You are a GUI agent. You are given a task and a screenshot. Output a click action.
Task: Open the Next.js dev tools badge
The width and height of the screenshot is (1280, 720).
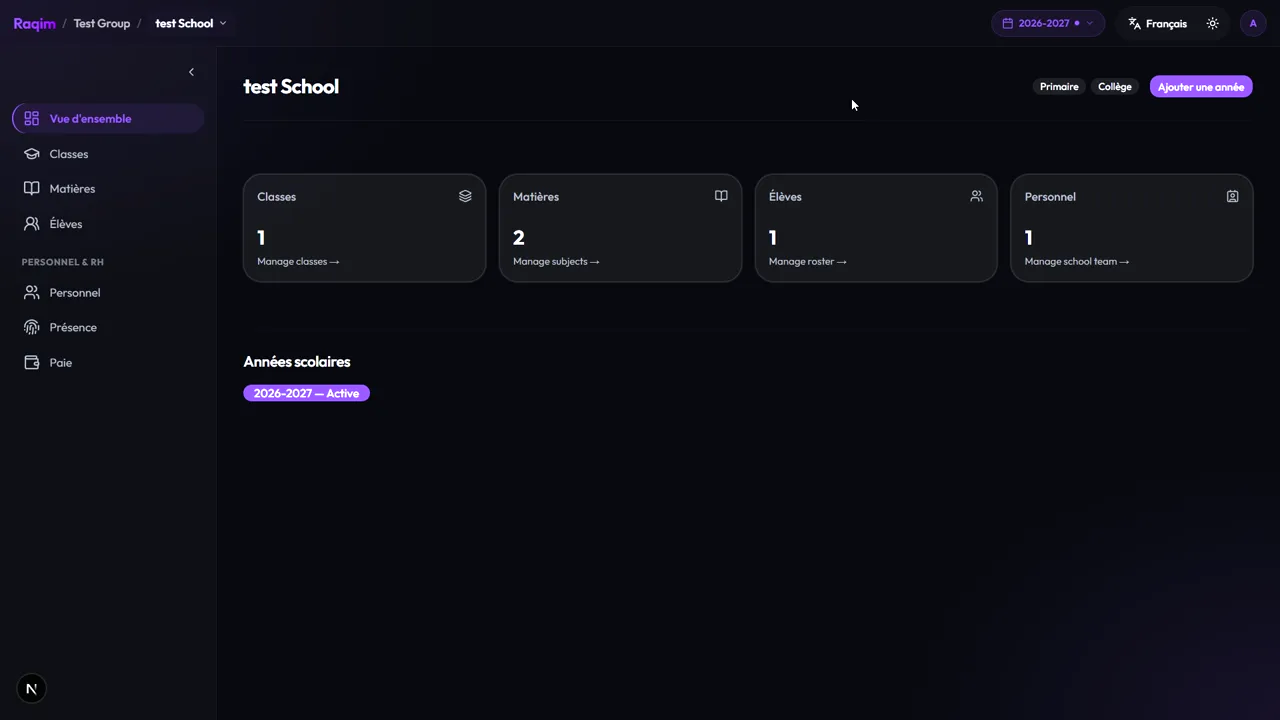coord(32,689)
